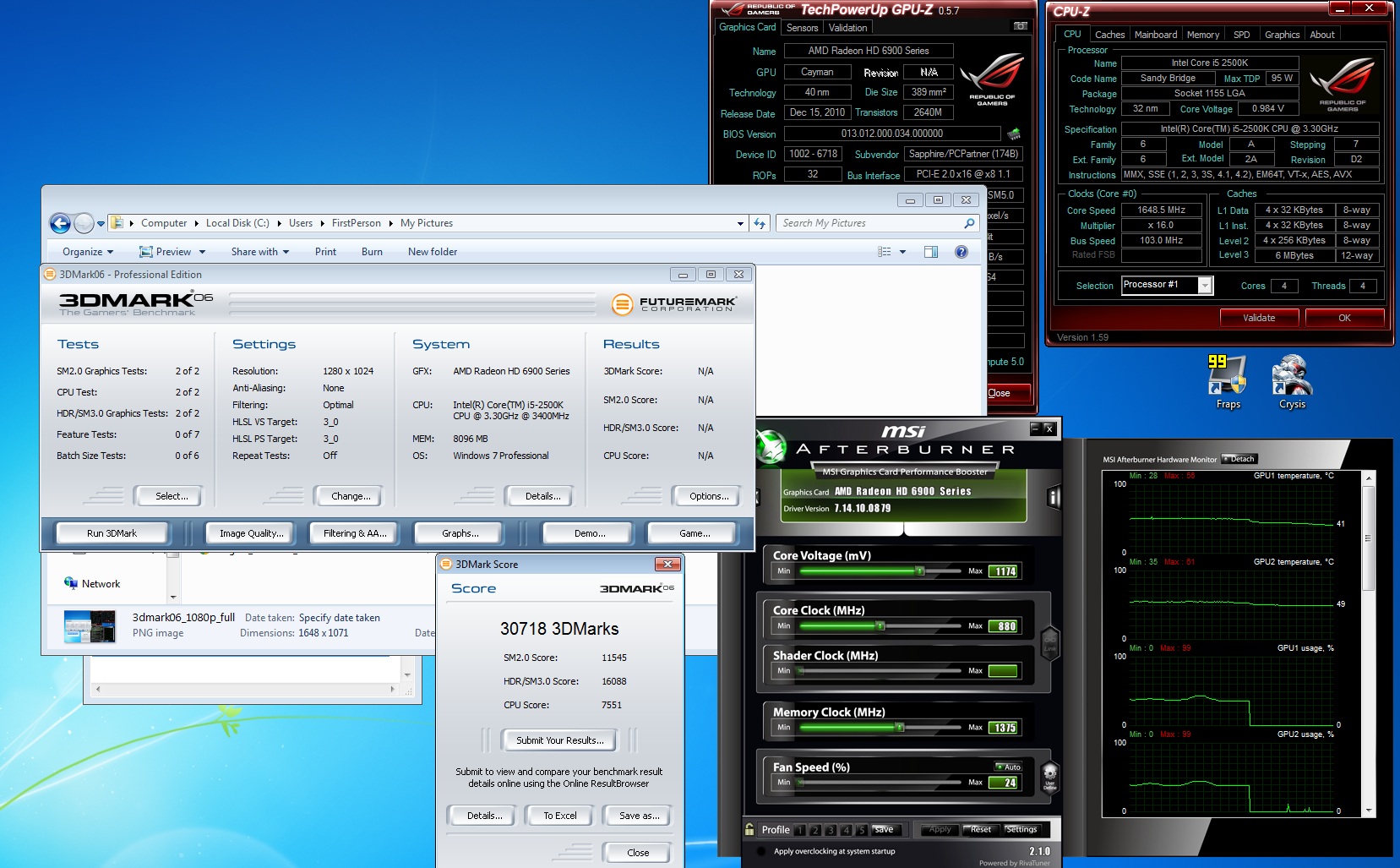The width and height of the screenshot is (1400, 868).
Task: Open the CPU-Z SPD tab
Action: (x=1241, y=35)
